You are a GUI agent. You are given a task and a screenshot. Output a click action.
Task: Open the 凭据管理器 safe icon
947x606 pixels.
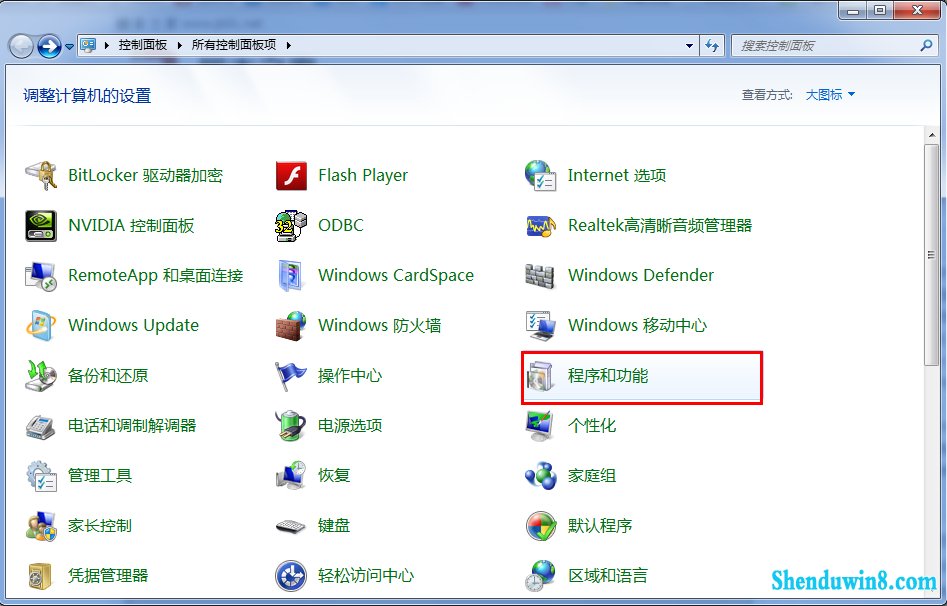point(41,576)
